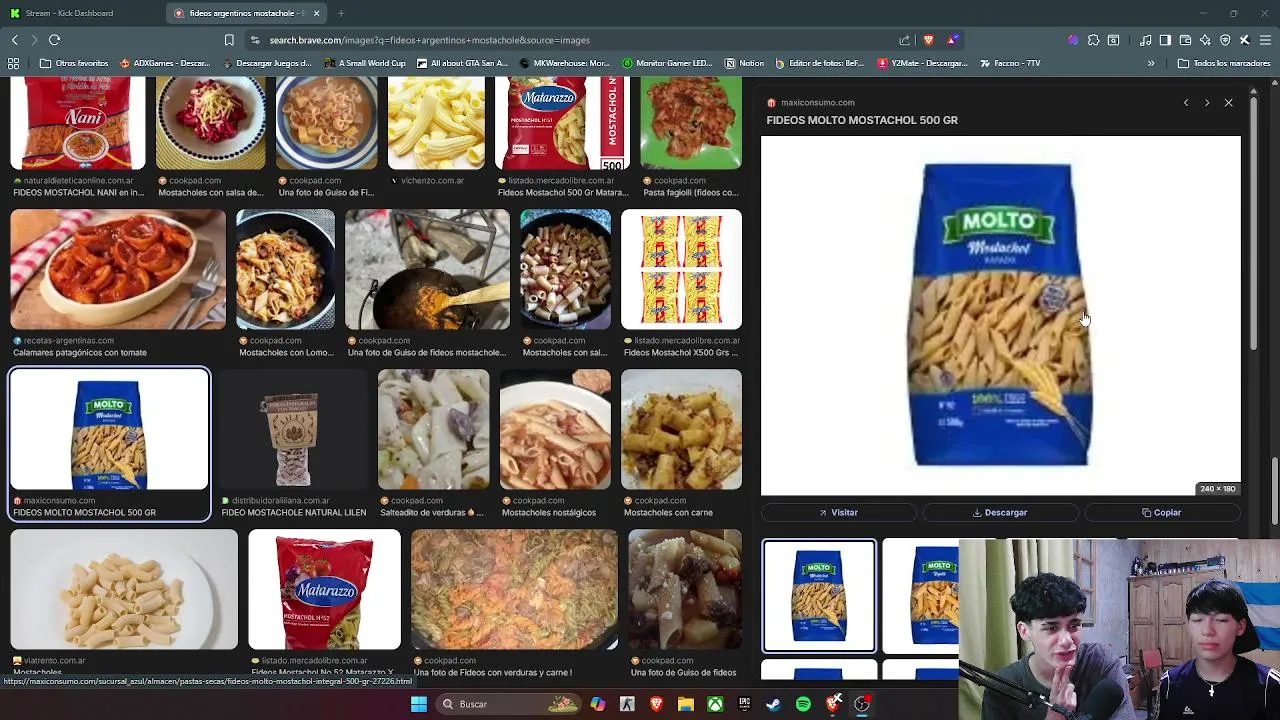Image resolution: width=1280 pixels, height=720 pixels.
Task: Open the Editor de fotos BeF... bookmark
Action: [820, 63]
